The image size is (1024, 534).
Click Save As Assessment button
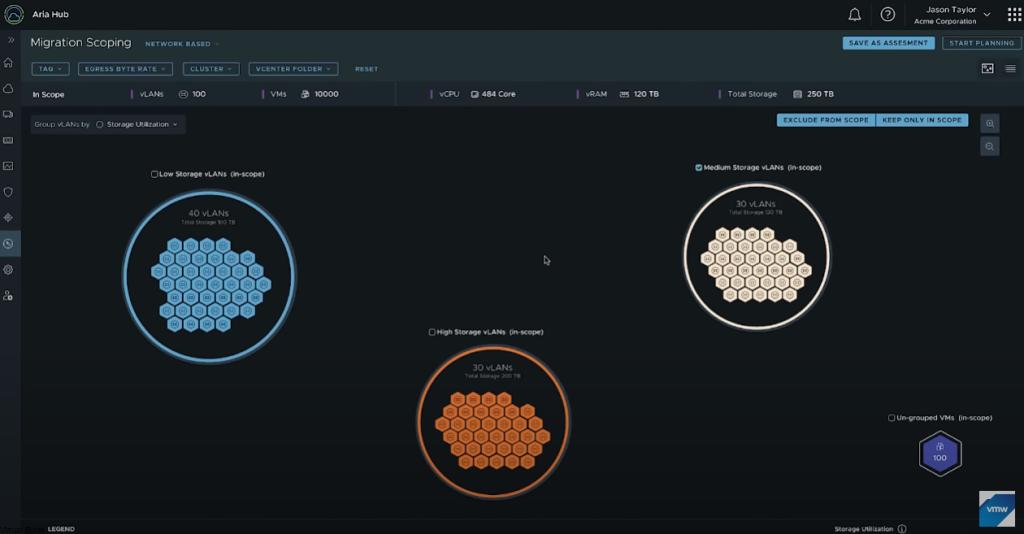(x=888, y=43)
